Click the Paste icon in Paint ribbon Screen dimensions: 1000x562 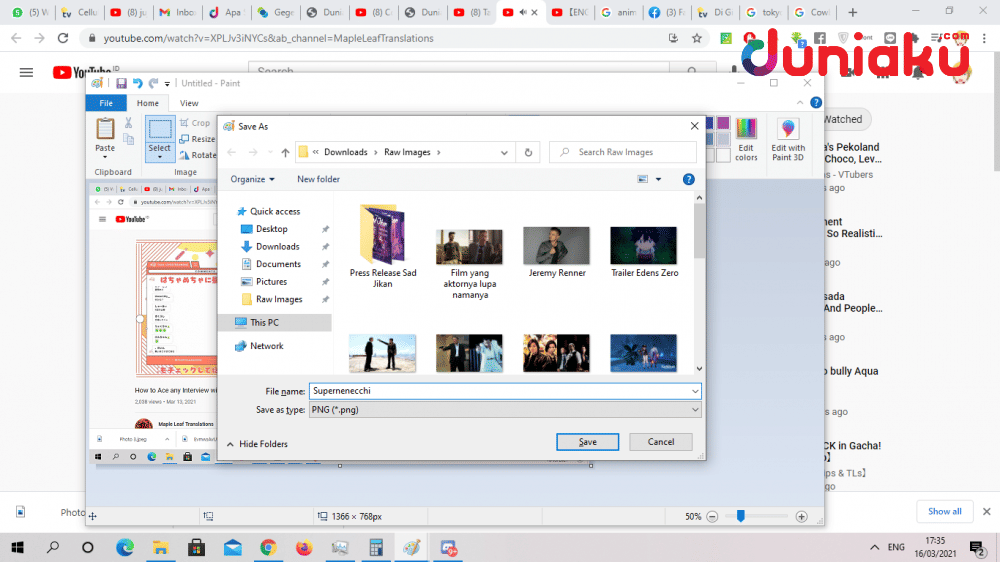coord(105,134)
